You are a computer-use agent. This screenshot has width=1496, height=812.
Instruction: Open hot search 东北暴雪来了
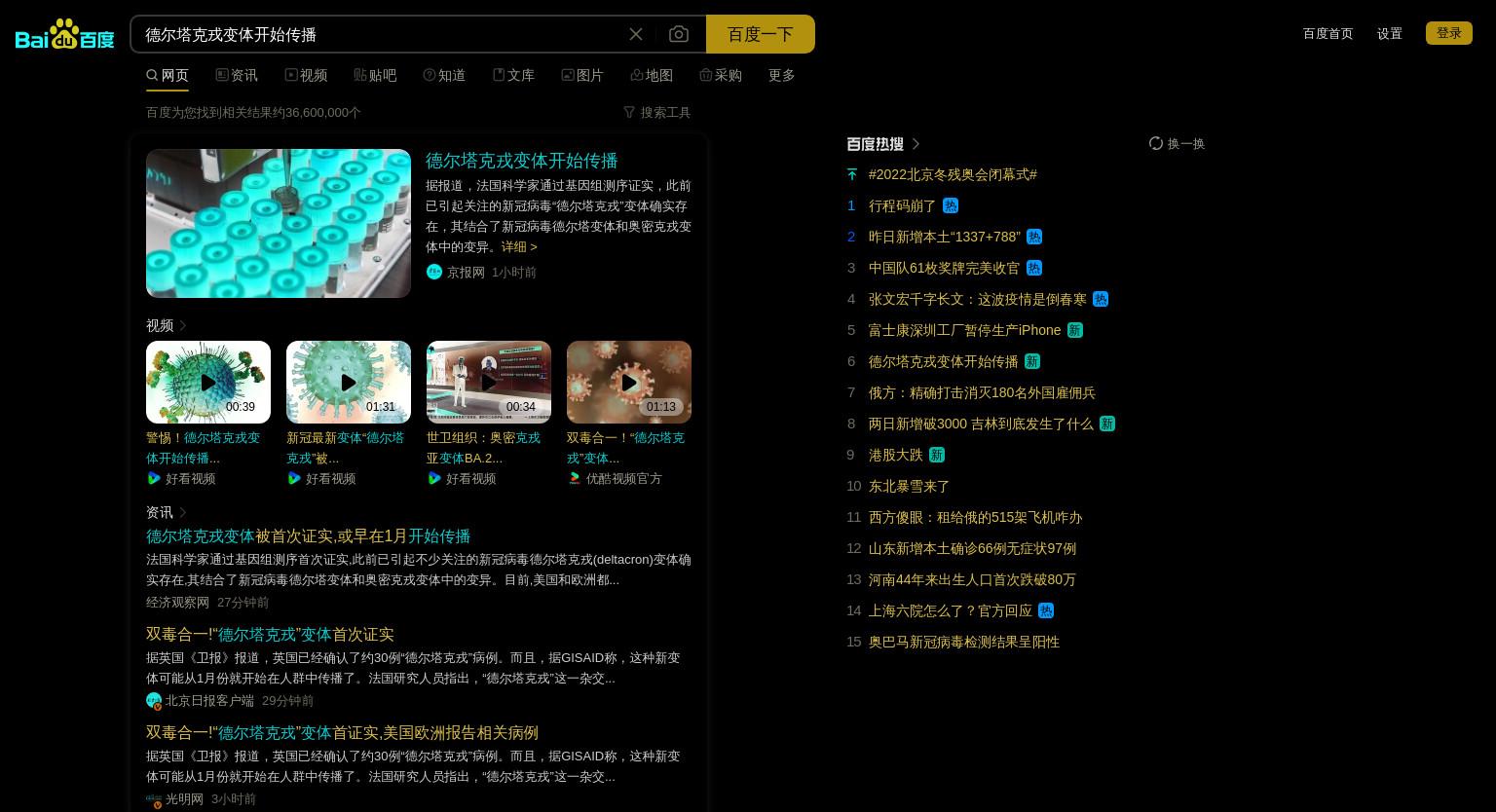pyautogui.click(x=910, y=486)
